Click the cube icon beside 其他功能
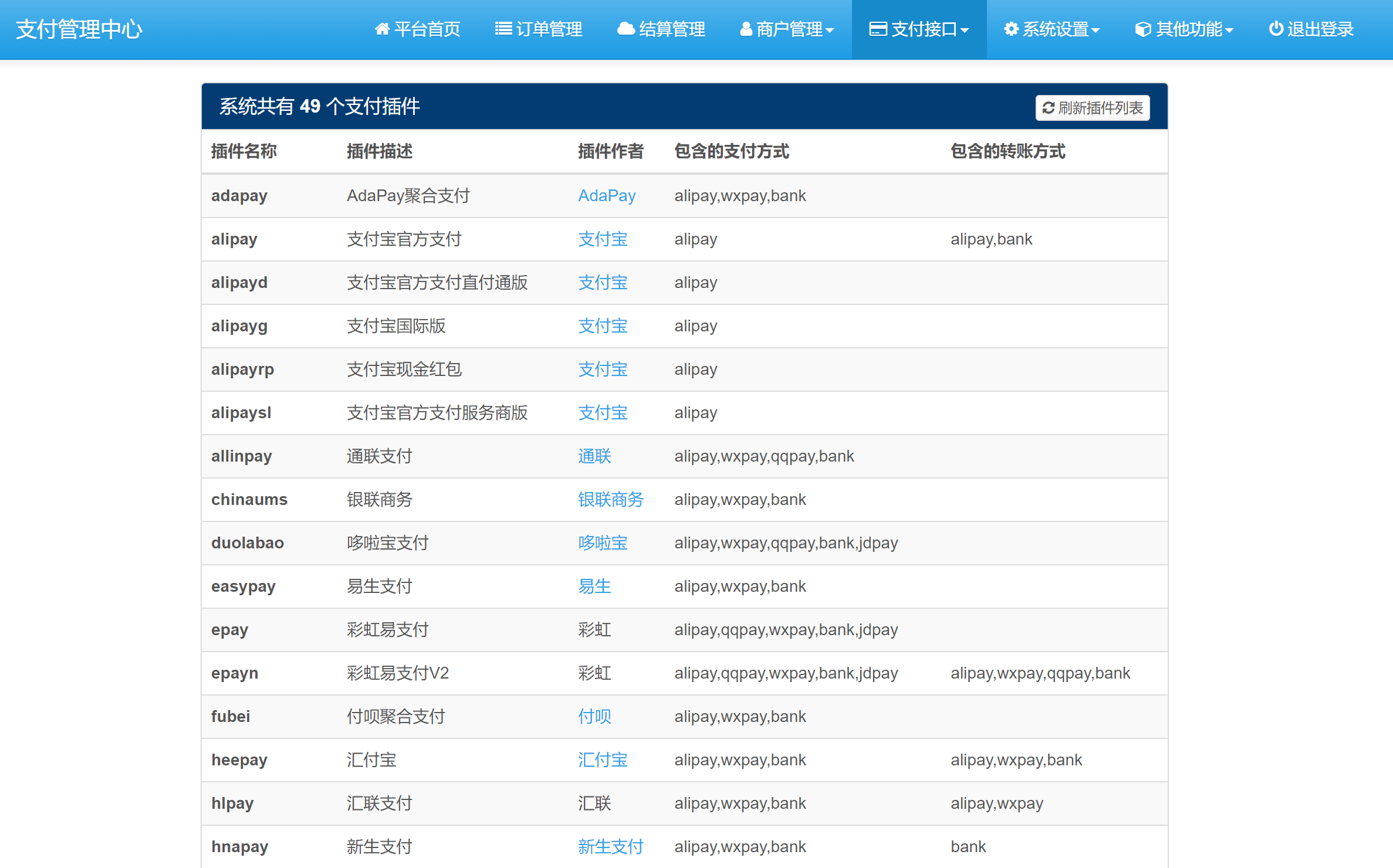This screenshot has height=868, width=1393. pyautogui.click(x=1142, y=29)
